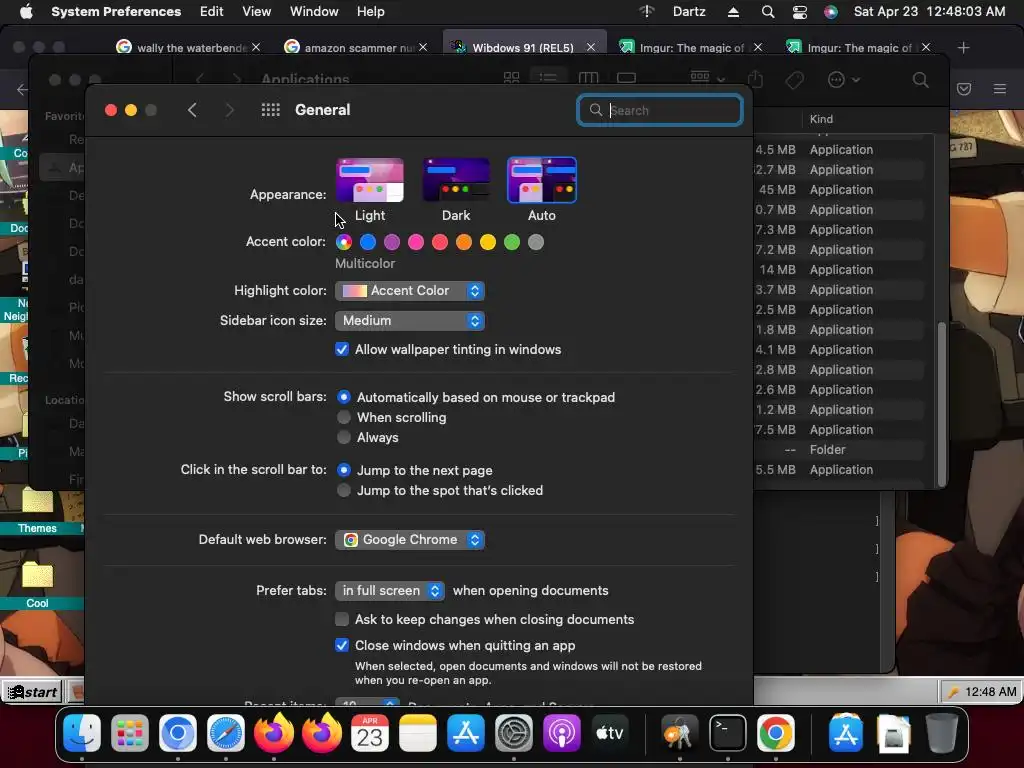The width and height of the screenshot is (1024, 768).
Task: Enable Ask to keep changes checkbox
Action: click(x=342, y=619)
